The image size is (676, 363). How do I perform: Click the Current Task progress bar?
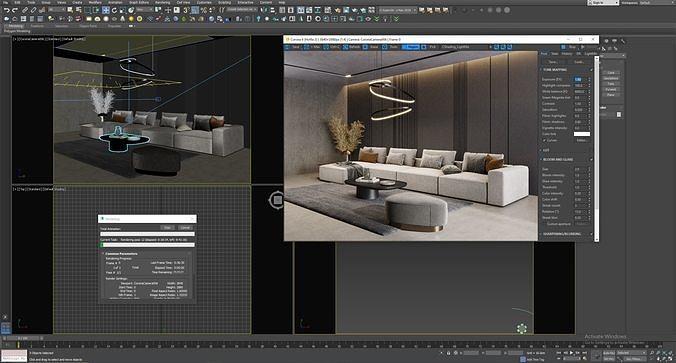pos(147,244)
